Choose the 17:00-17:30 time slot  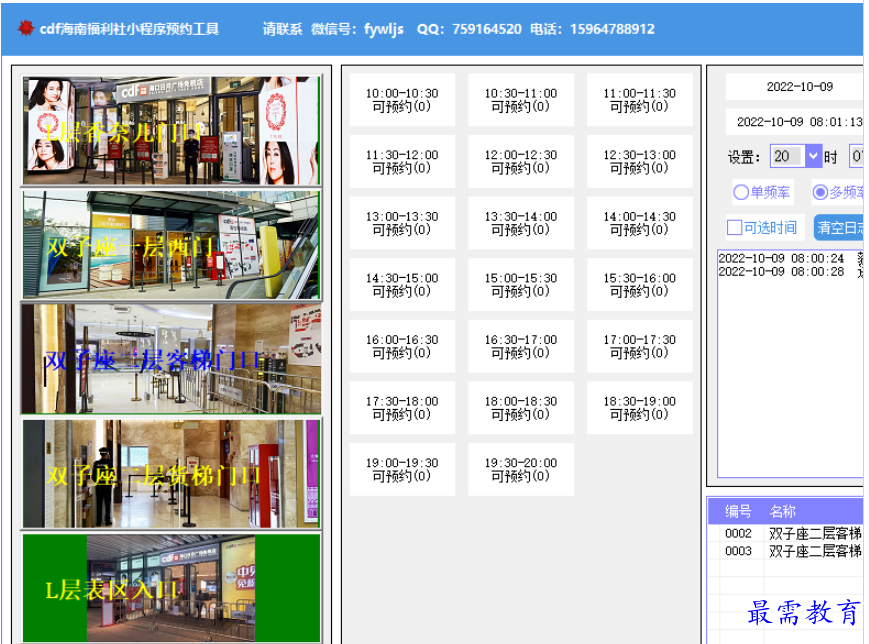(x=640, y=346)
